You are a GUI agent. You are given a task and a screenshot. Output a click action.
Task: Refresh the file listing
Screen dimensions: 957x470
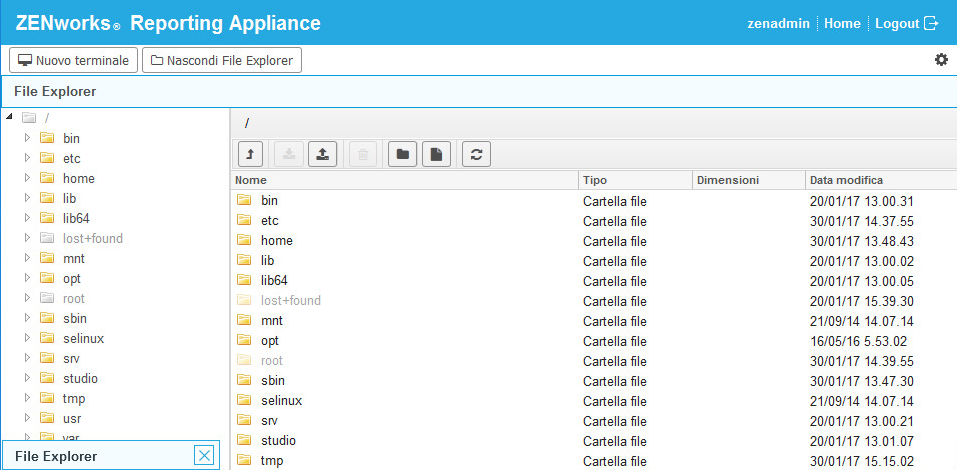[476, 154]
